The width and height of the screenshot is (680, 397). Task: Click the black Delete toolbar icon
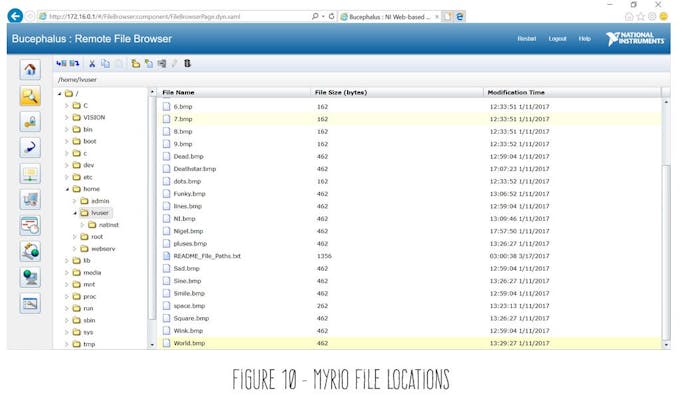coord(187,64)
